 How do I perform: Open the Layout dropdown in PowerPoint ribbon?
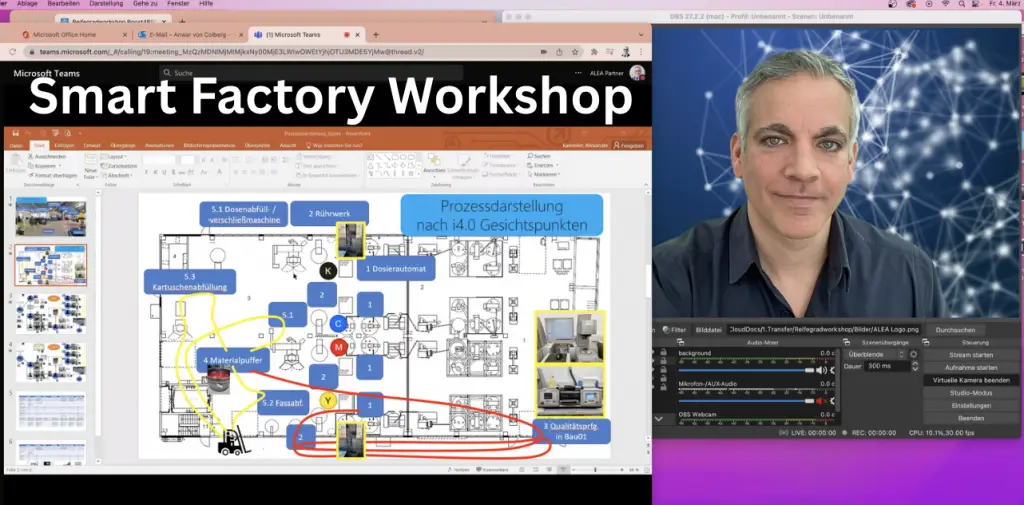pyautogui.click(x=116, y=157)
